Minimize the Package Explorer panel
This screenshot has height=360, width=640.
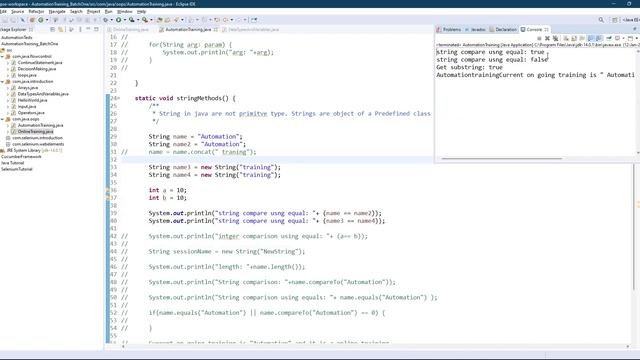tap(88, 29)
